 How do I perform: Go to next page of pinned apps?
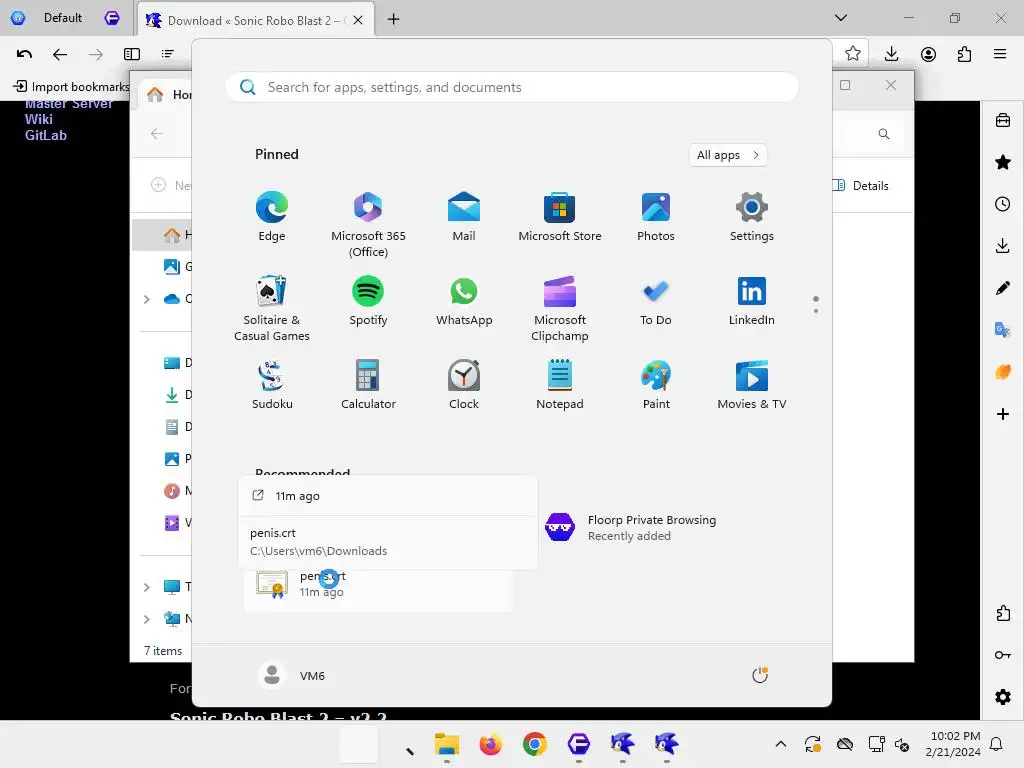click(x=816, y=311)
